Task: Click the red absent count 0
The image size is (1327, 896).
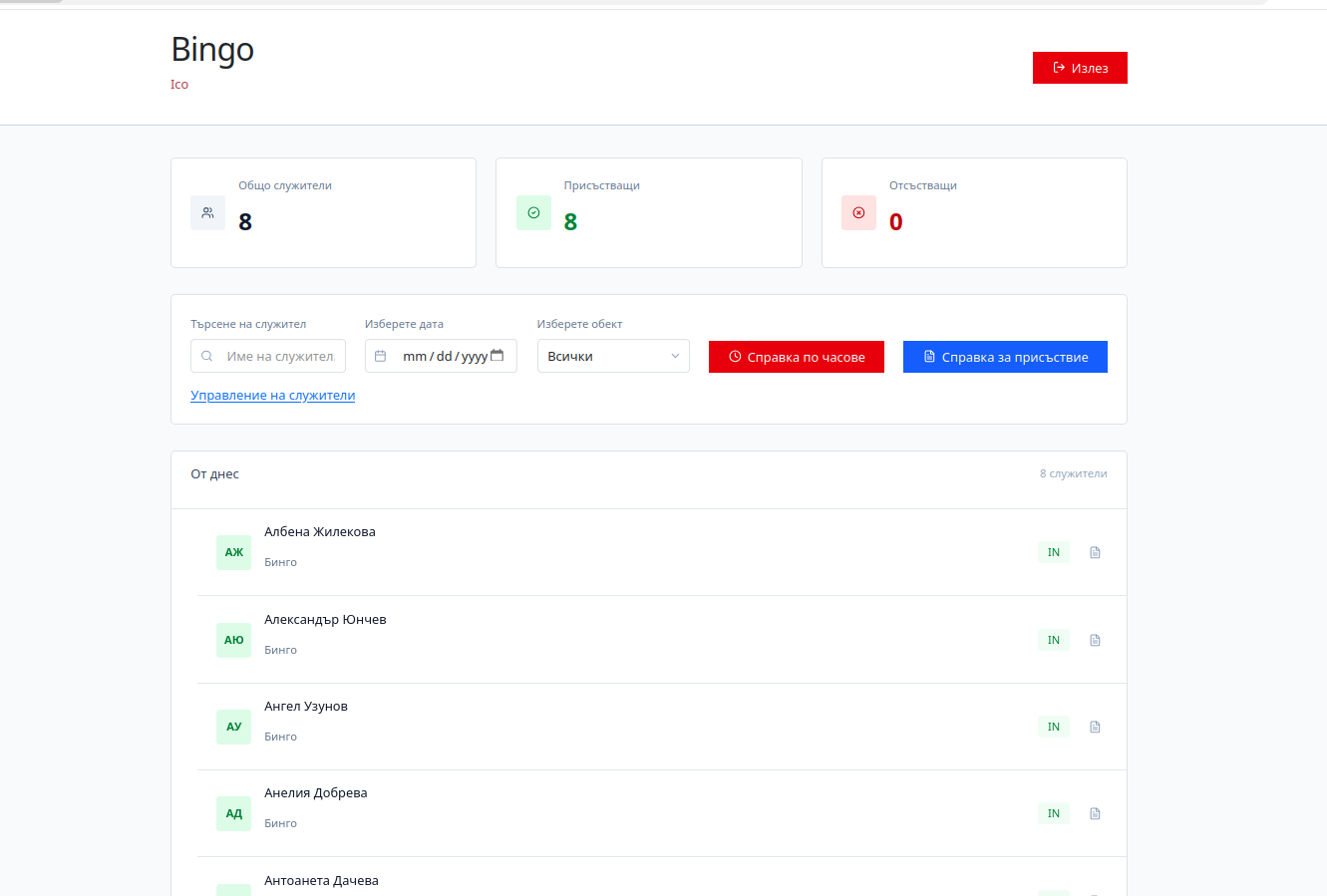Action: point(896,222)
